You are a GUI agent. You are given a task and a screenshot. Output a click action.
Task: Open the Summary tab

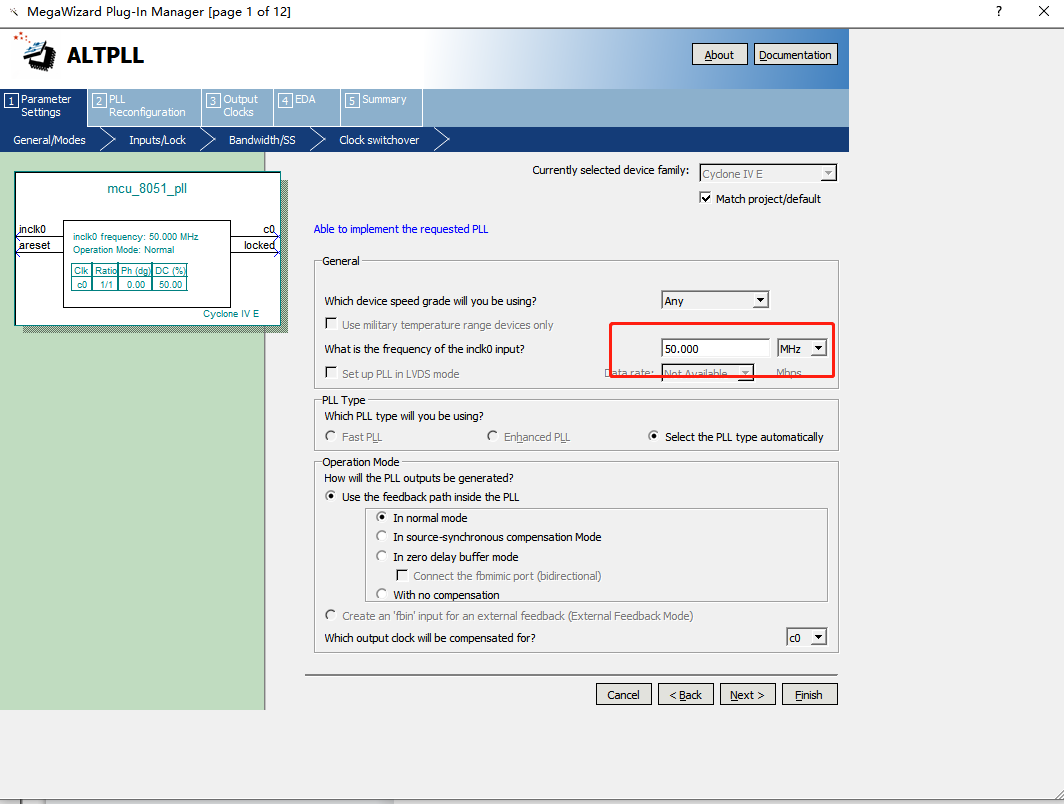[381, 107]
